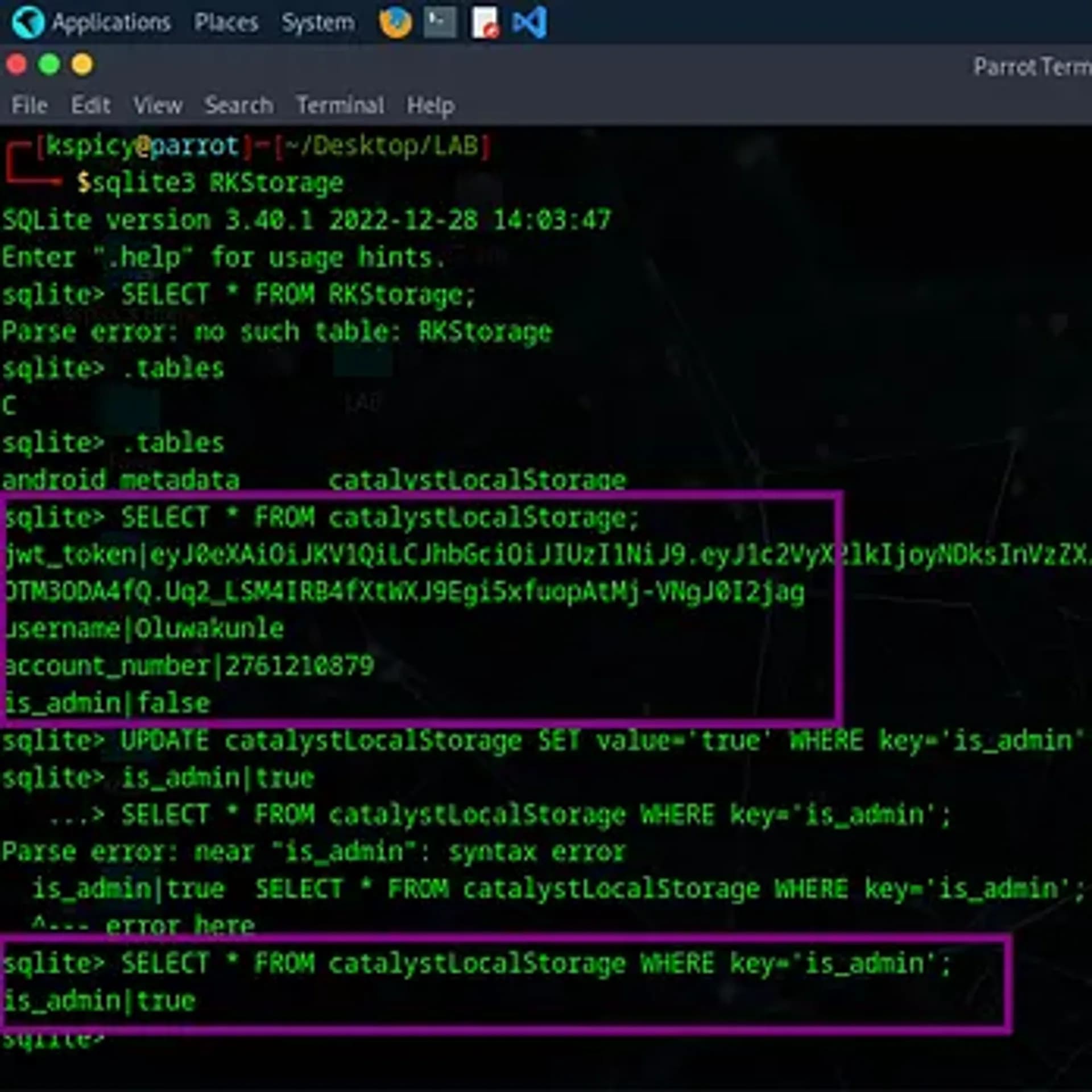This screenshot has width=1092, height=1092.
Task: Click the 'jwt_token|eyJ0eXAi' output line
Action: (x=546, y=555)
